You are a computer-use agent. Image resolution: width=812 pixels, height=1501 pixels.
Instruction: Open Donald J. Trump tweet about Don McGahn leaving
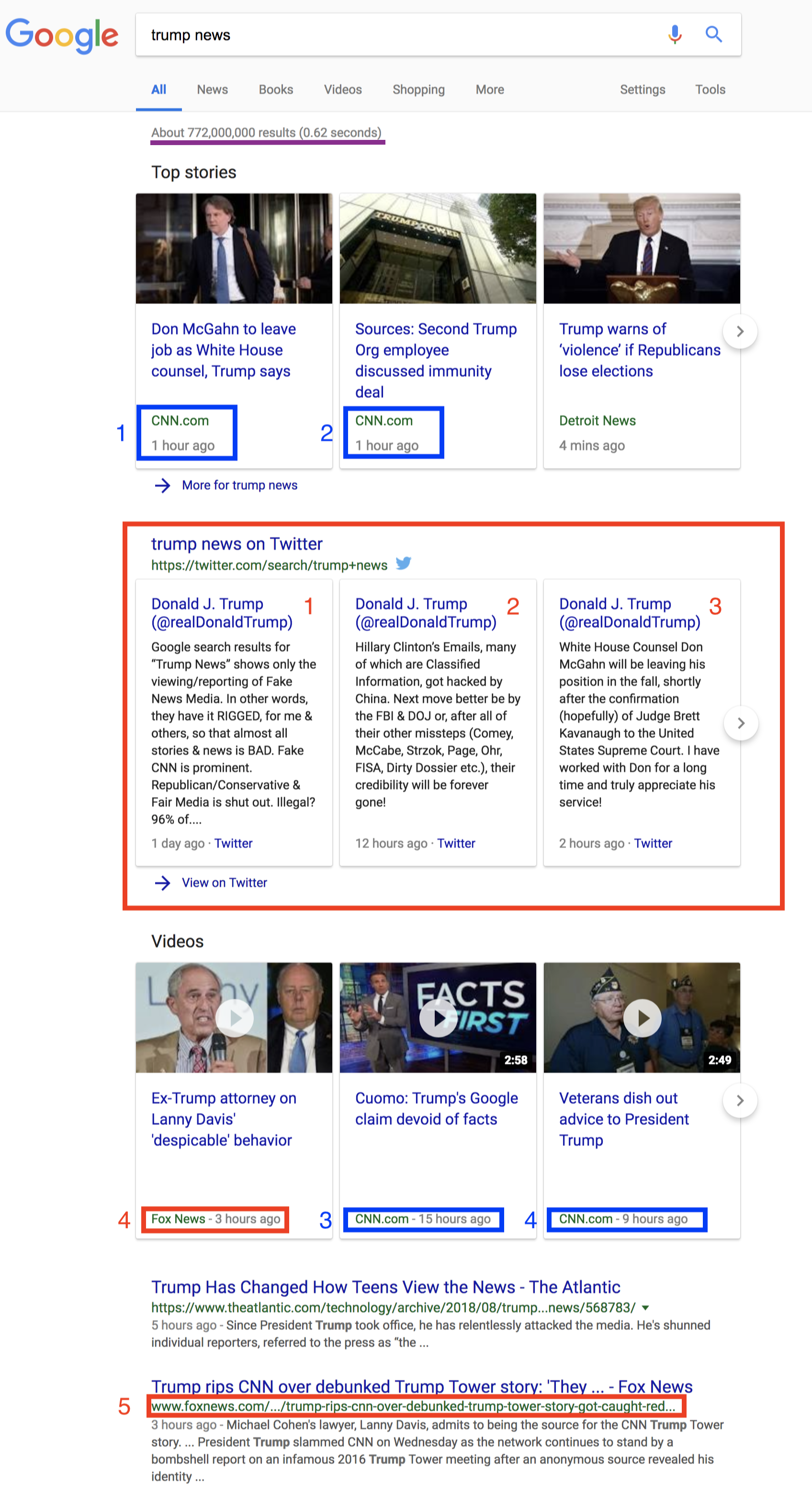pos(630,613)
